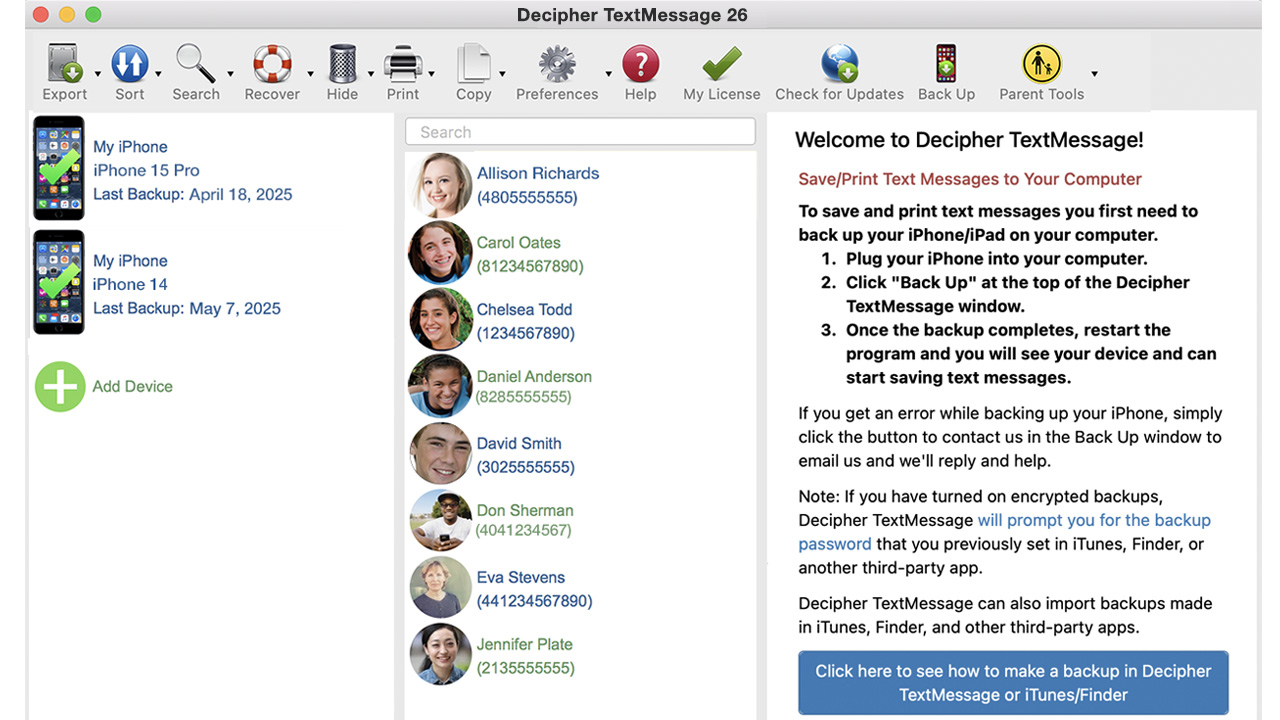The image size is (1280, 720).
Task: Click the contacts Search field
Action: [x=580, y=132]
